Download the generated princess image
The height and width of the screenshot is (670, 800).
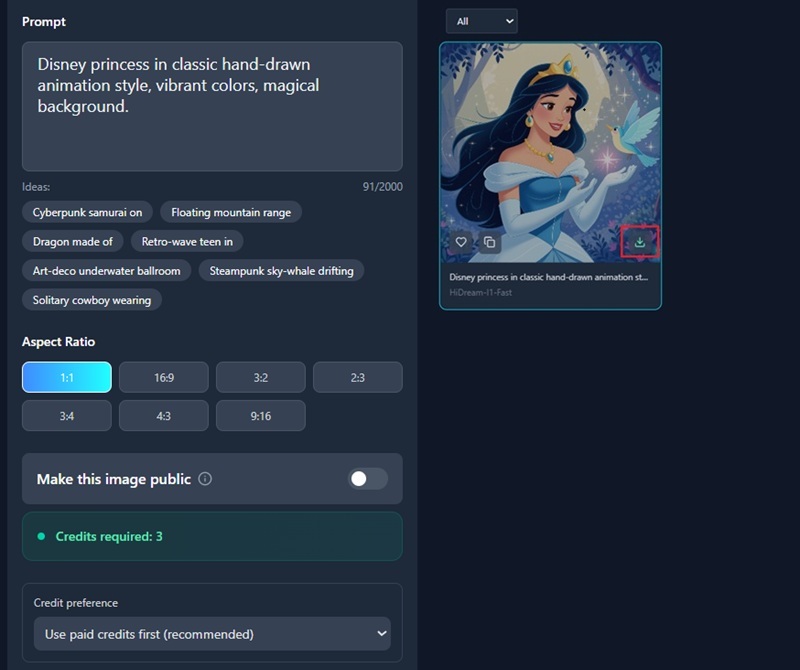click(639, 242)
